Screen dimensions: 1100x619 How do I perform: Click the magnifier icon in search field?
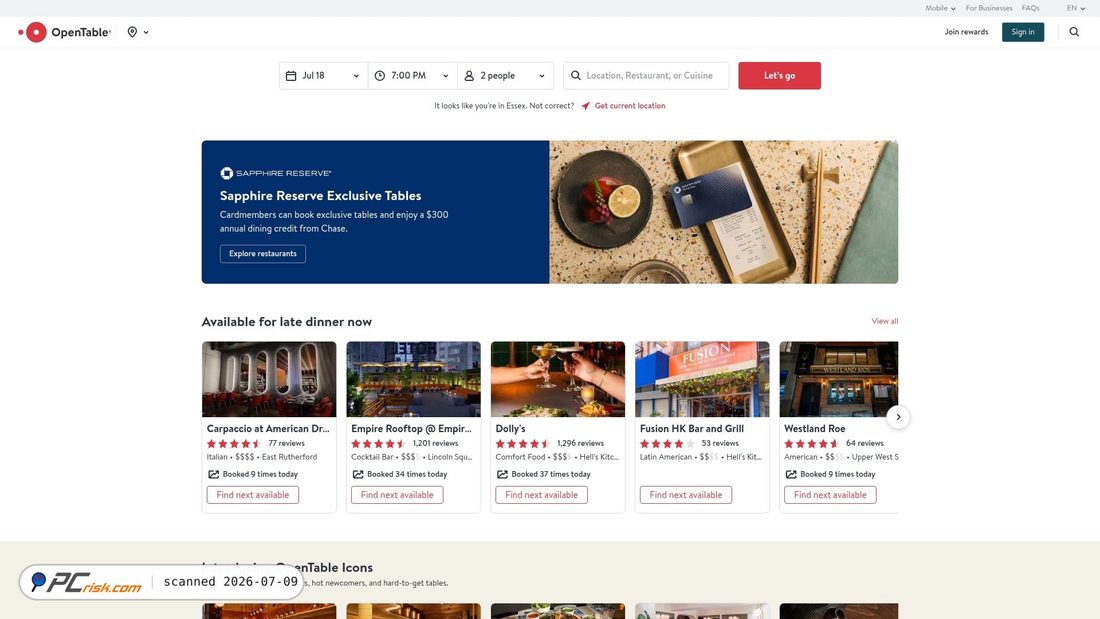pyautogui.click(x=575, y=76)
